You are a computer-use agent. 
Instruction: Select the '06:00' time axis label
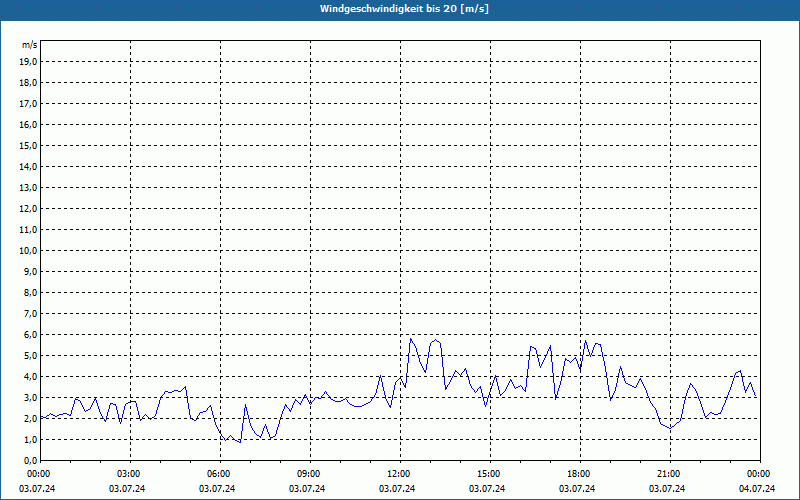[x=217, y=474]
